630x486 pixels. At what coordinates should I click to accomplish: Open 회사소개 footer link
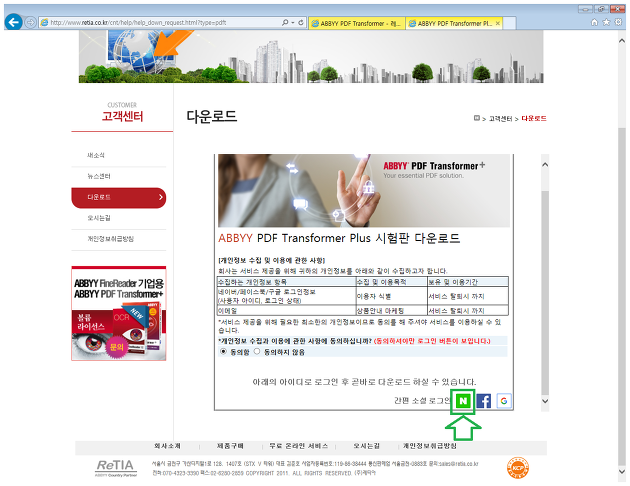point(168,446)
